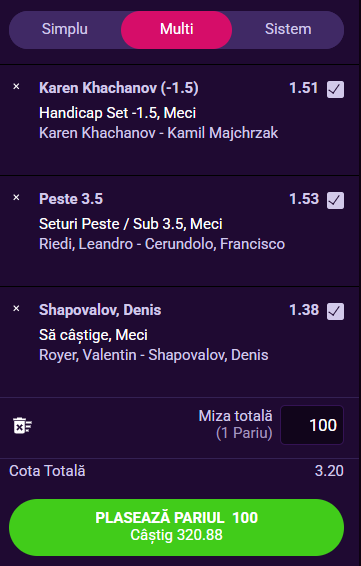Switch to the Simplu tab
This screenshot has height=566, width=361.
pos(65,29)
